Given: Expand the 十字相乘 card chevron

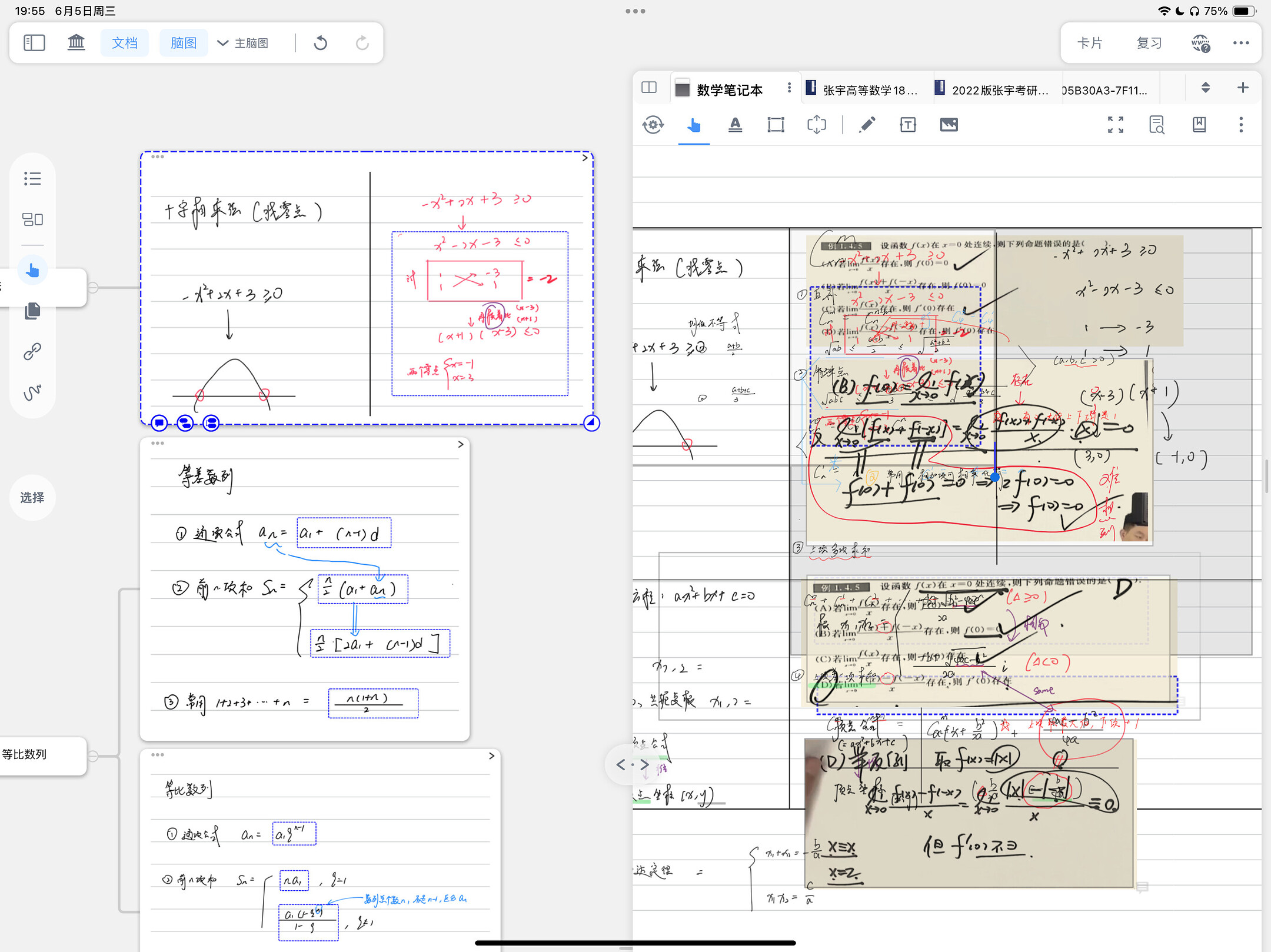Looking at the screenshot, I should point(584,158).
